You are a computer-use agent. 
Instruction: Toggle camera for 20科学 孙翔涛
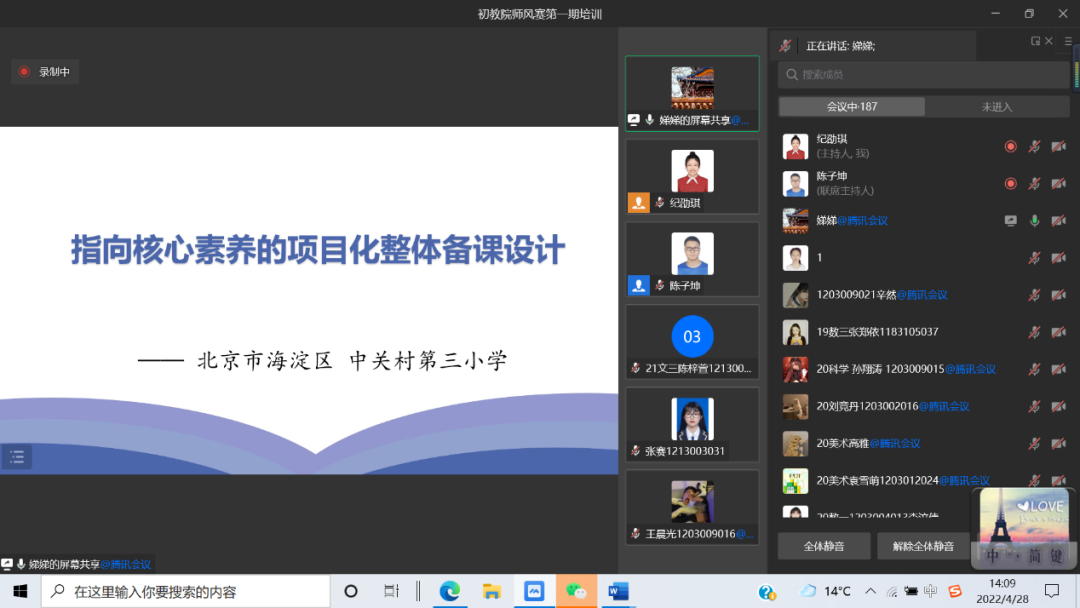tap(1059, 369)
